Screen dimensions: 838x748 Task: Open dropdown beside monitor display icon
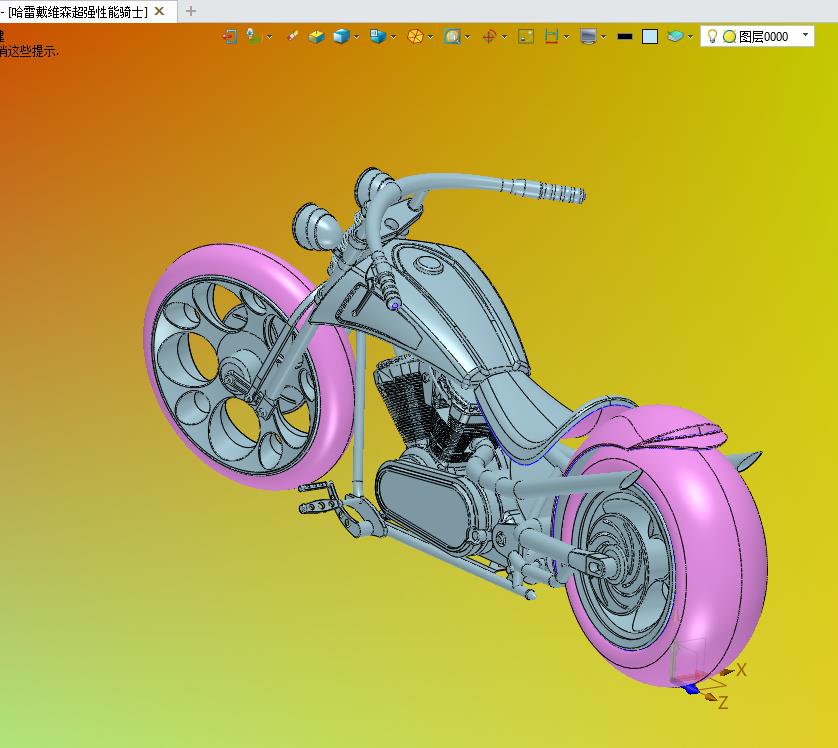[603, 37]
